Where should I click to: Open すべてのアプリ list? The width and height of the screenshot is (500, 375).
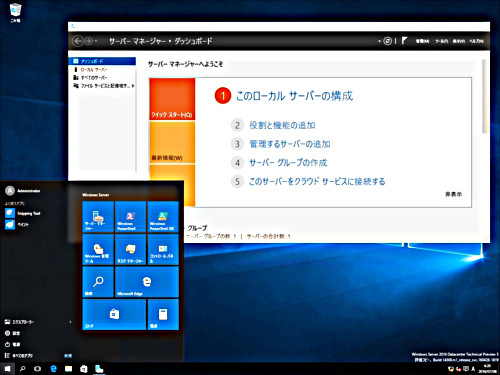click(x=19, y=356)
